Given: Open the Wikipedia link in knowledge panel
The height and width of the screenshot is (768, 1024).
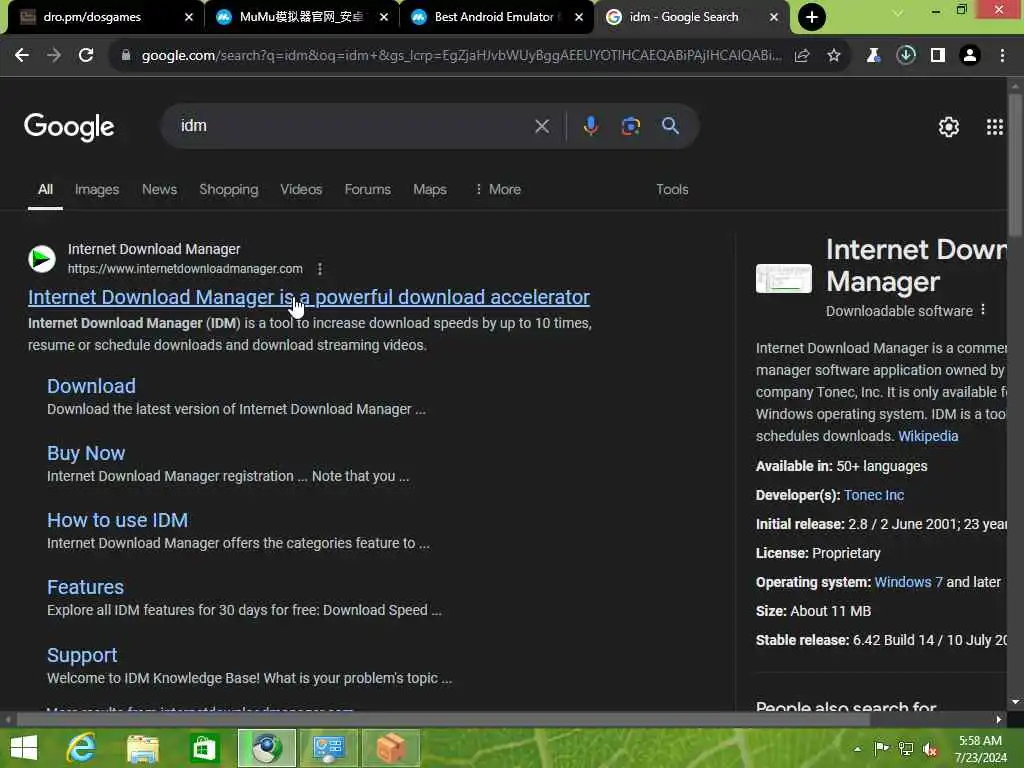Looking at the screenshot, I should pyautogui.click(x=928, y=436).
